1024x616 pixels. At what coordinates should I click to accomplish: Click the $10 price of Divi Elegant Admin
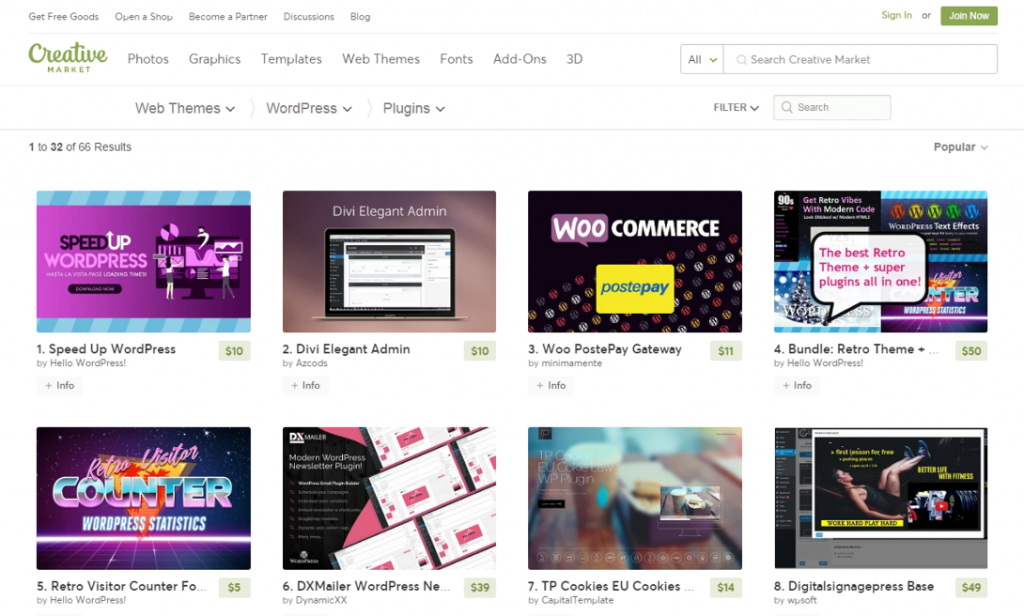pyautogui.click(x=480, y=351)
